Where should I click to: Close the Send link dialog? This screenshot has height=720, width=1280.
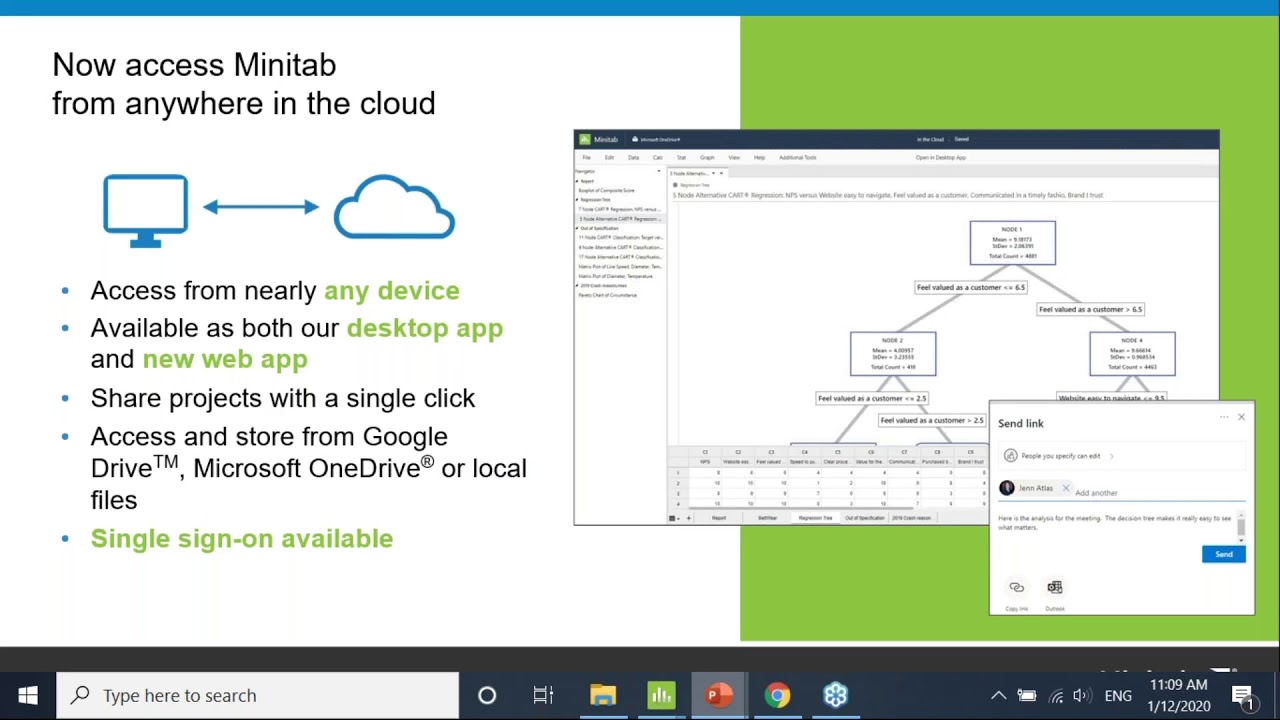[x=1242, y=417]
